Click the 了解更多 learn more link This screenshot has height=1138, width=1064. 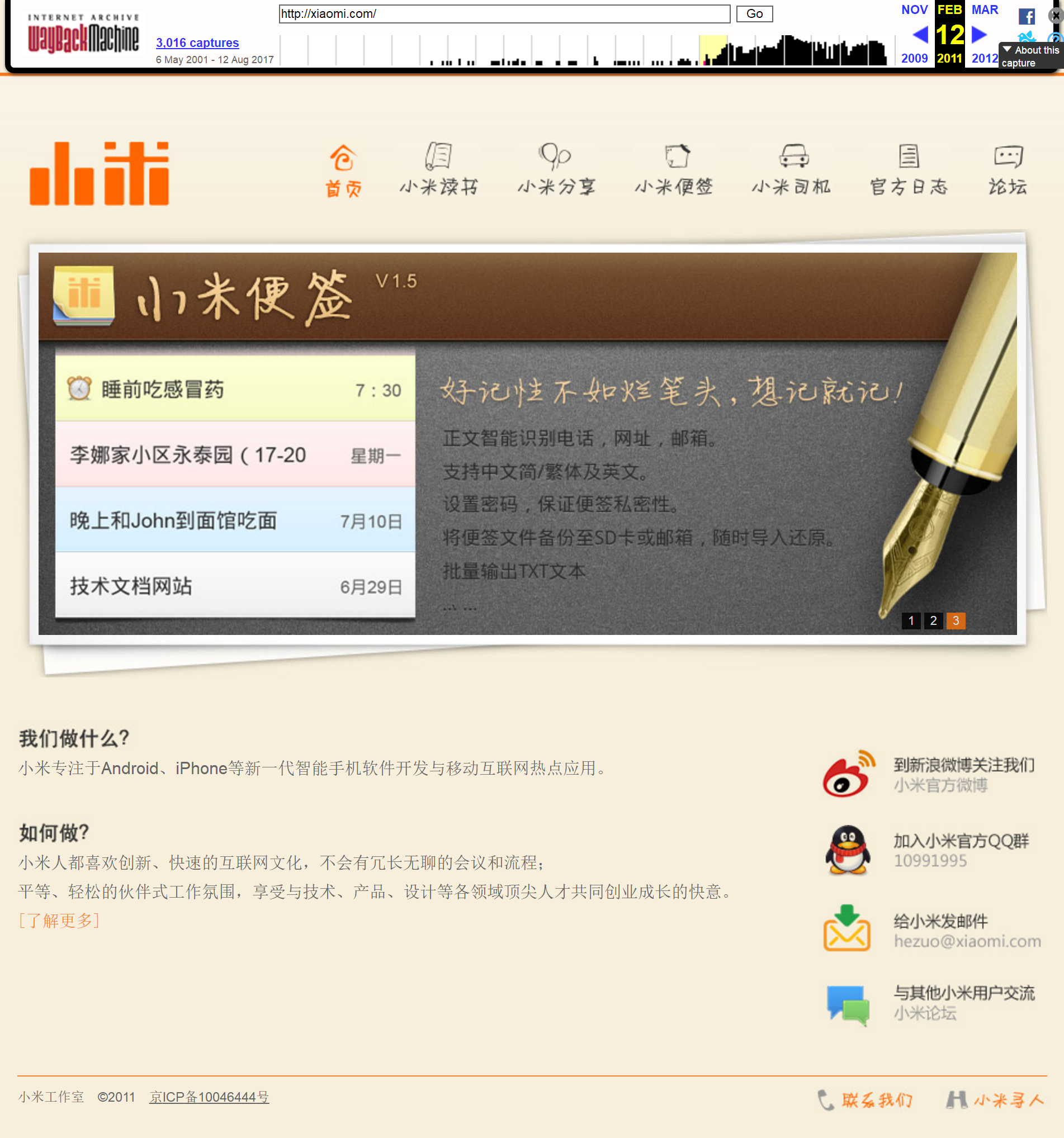(60, 921)
